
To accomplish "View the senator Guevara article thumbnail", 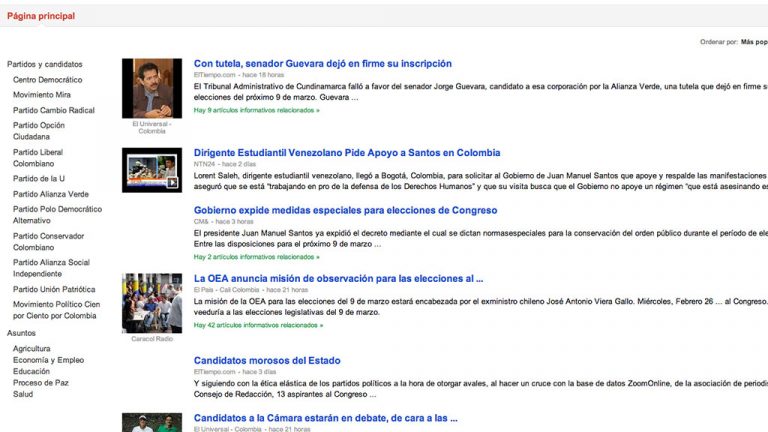I will click(152, 88).
